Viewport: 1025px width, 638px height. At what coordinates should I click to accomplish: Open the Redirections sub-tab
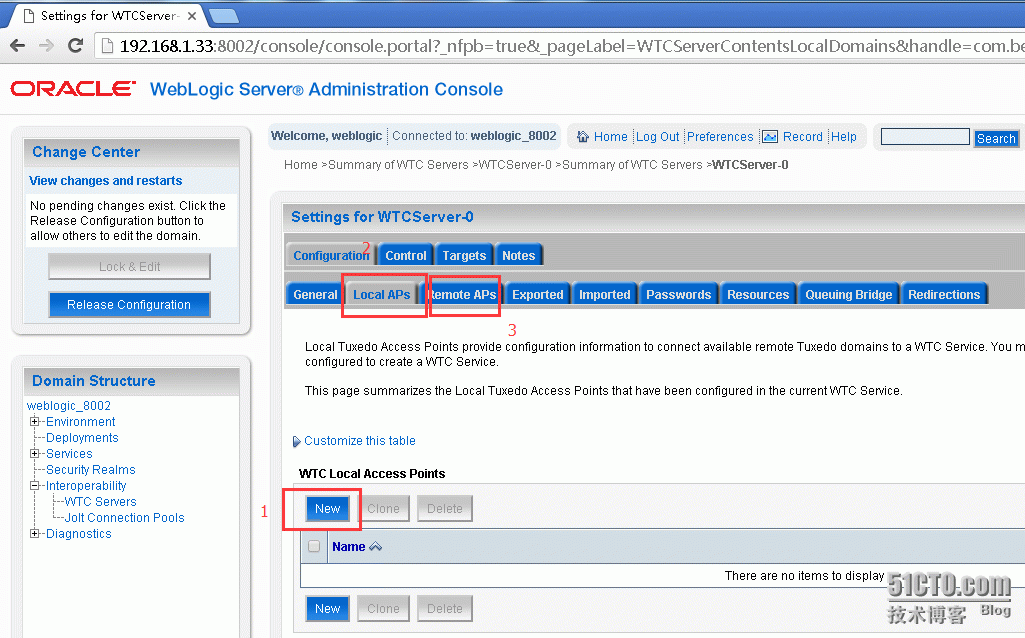(x=944, y=295)
